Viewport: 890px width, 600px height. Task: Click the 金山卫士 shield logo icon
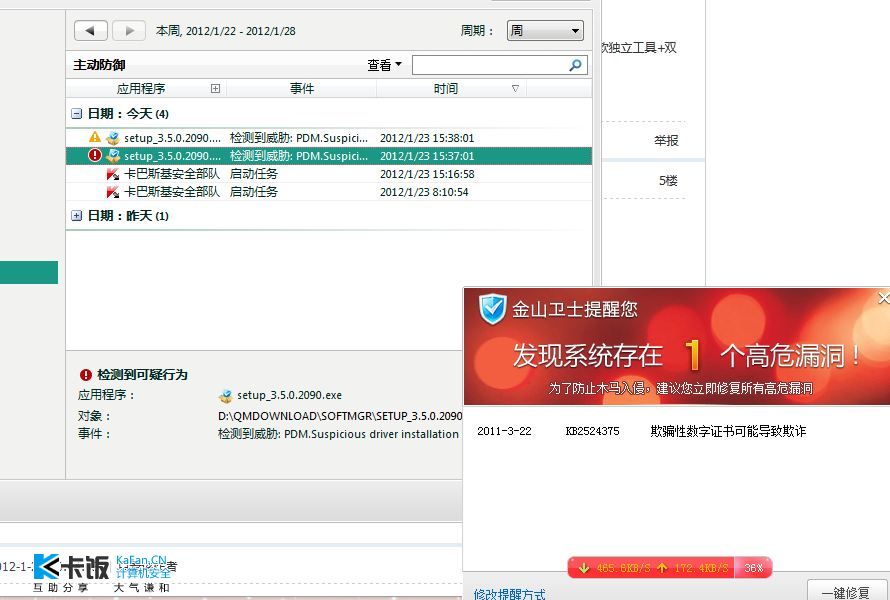pyautogui.click(x=492, y=309)
